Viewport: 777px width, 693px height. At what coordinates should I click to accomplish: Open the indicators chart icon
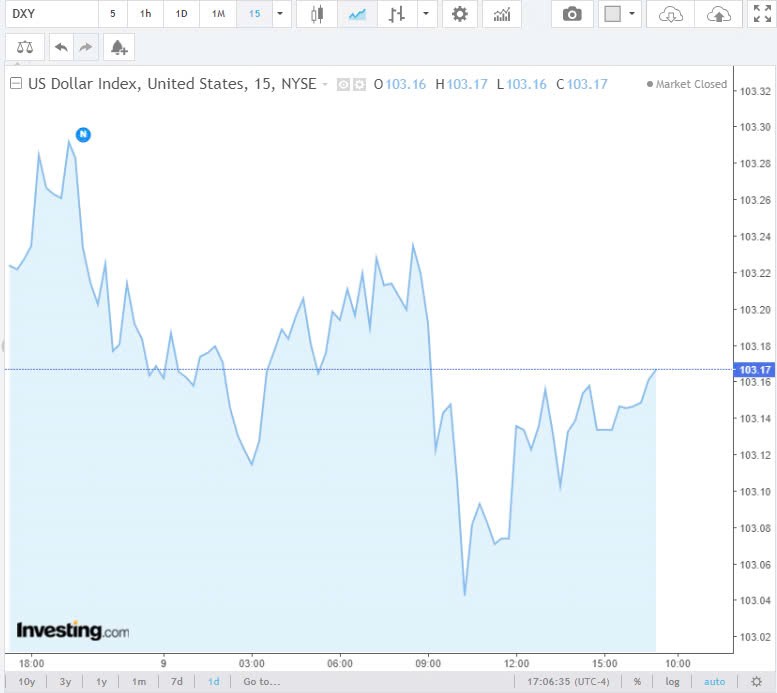[x=501, y=14]
